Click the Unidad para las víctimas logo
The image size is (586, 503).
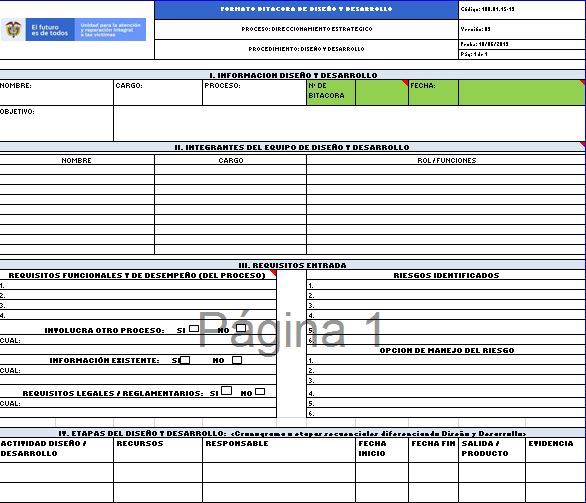tap(110, 30)
